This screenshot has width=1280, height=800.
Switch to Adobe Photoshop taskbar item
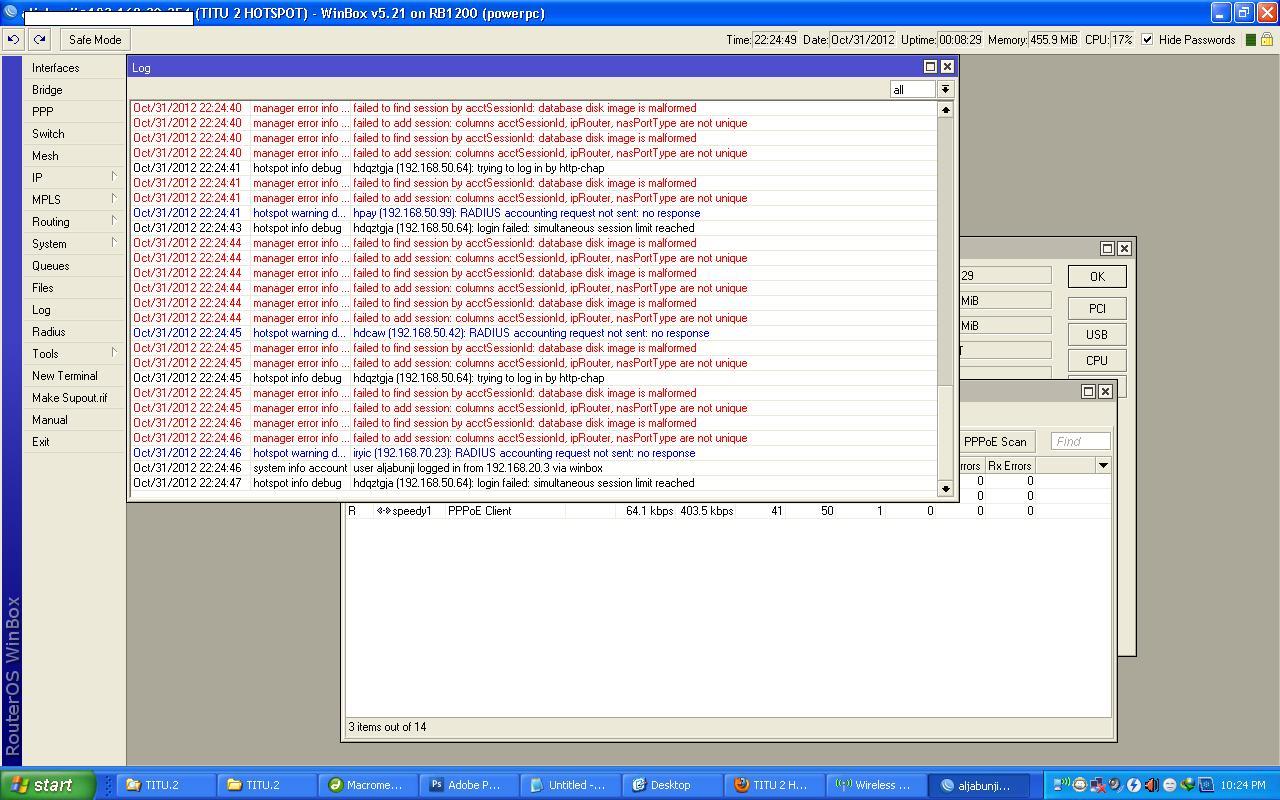coord(469,785)
